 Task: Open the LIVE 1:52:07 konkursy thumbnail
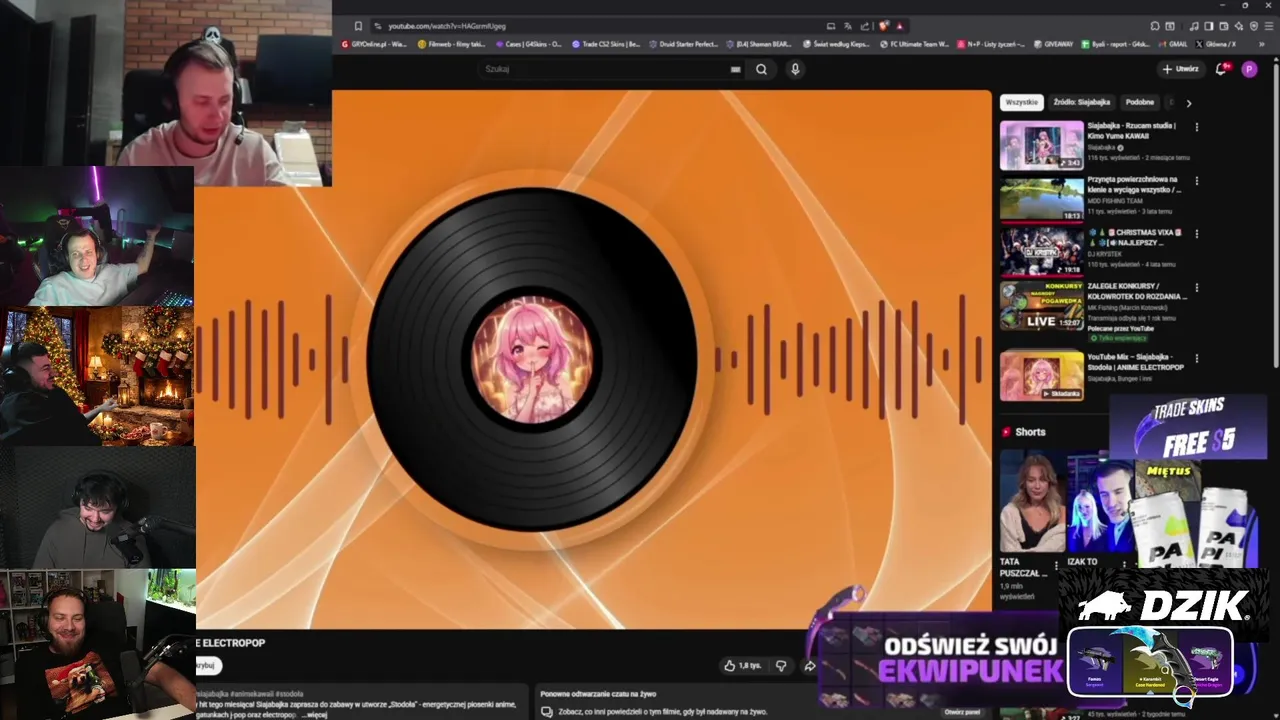(x=1041, y=306)
